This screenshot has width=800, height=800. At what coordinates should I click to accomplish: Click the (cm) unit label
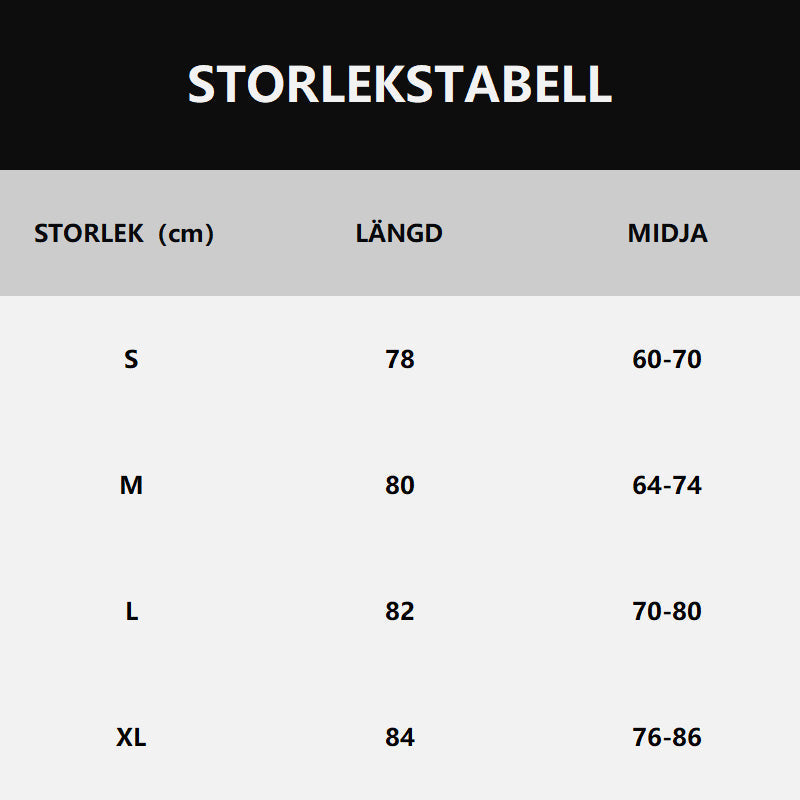(x=186, y=234)
